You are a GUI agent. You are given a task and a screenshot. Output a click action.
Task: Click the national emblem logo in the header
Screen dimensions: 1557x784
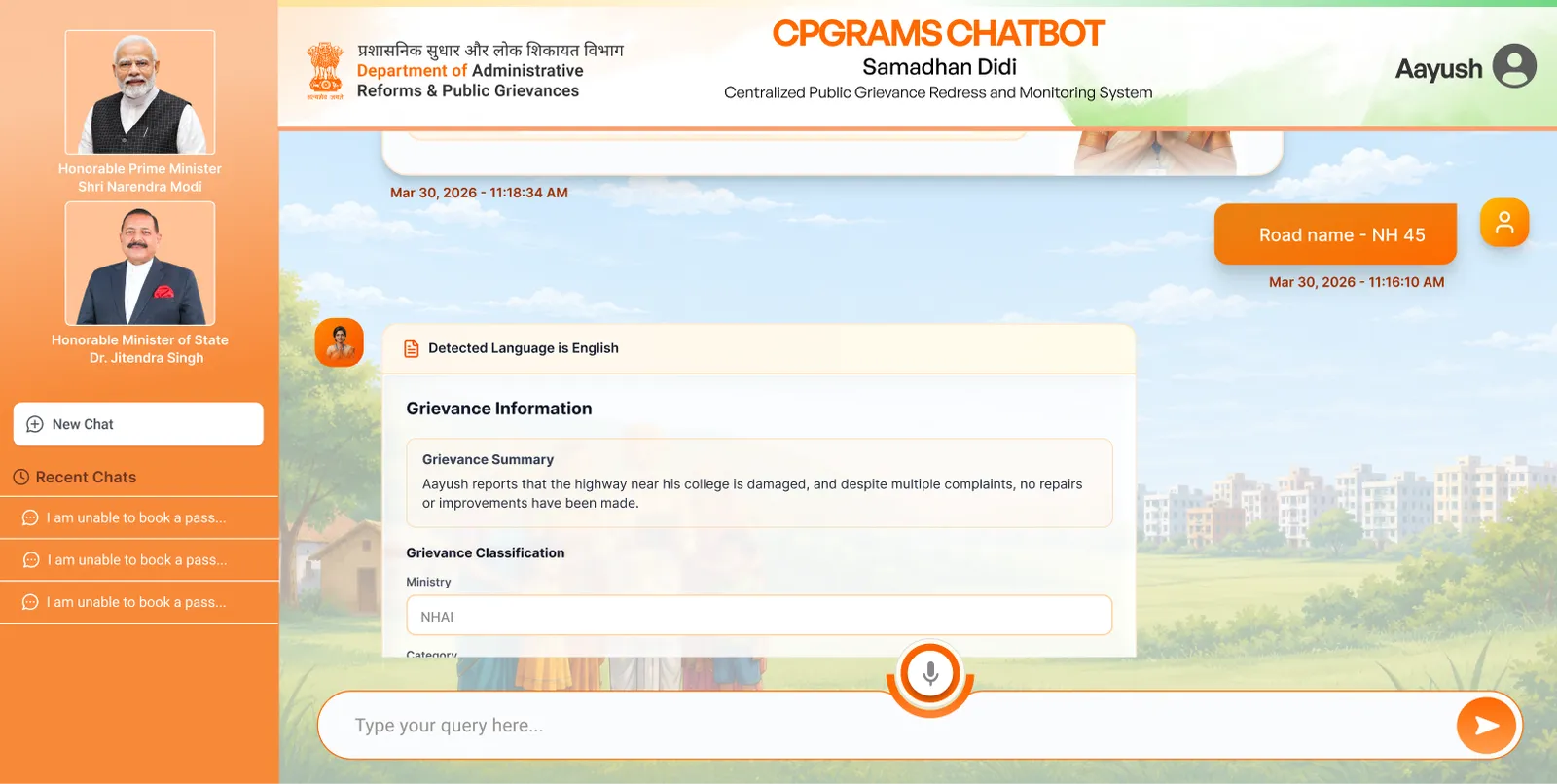point(325,71)
